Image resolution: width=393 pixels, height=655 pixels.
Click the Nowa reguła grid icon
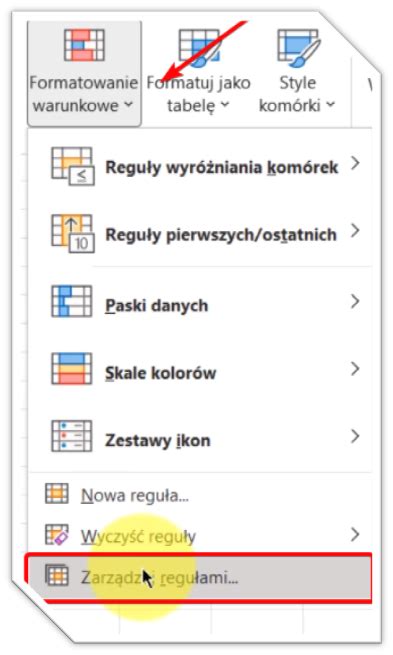click(x=57, y=493)
